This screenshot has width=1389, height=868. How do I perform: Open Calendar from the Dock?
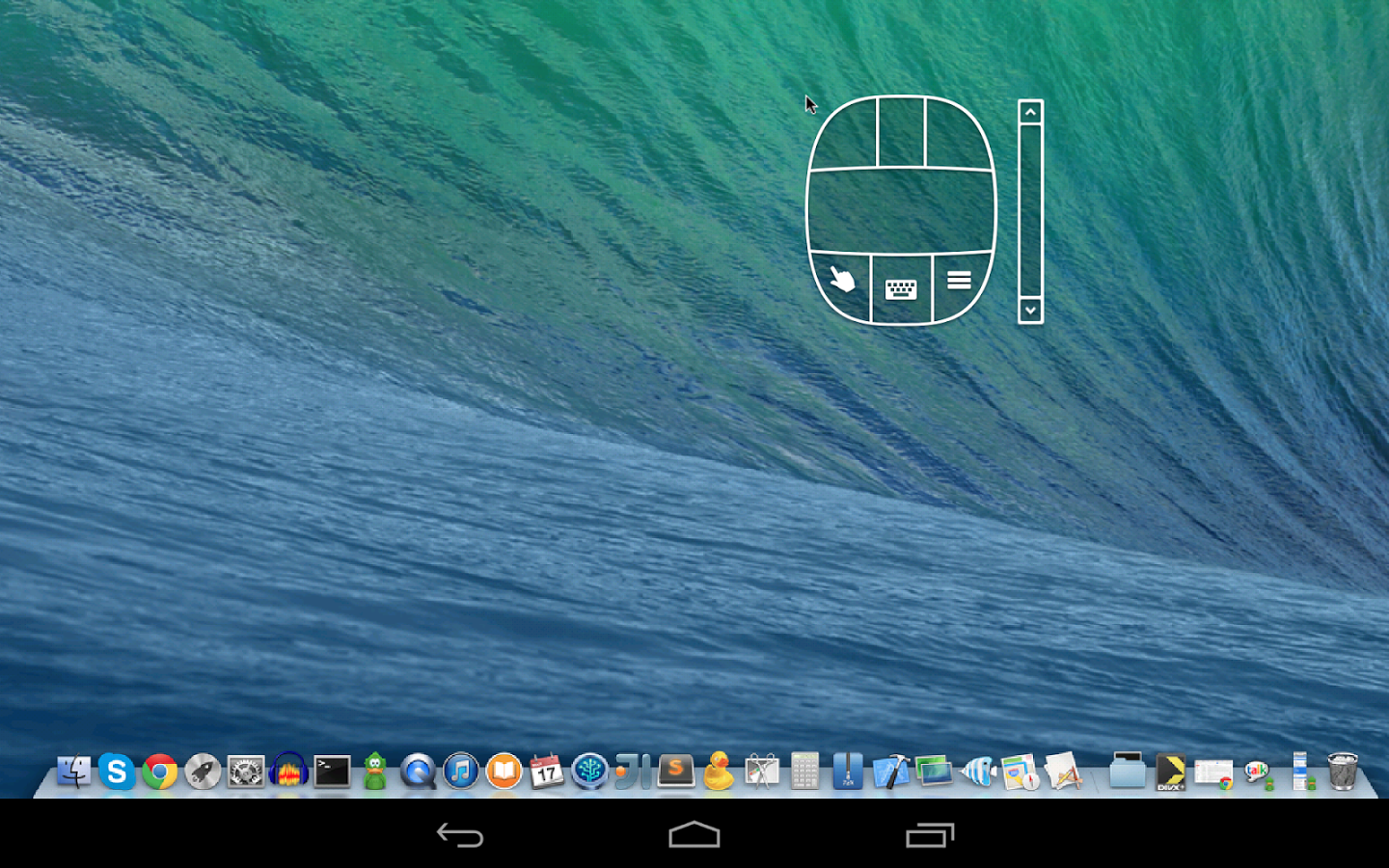pyautogui.click(x=545, y=772)
